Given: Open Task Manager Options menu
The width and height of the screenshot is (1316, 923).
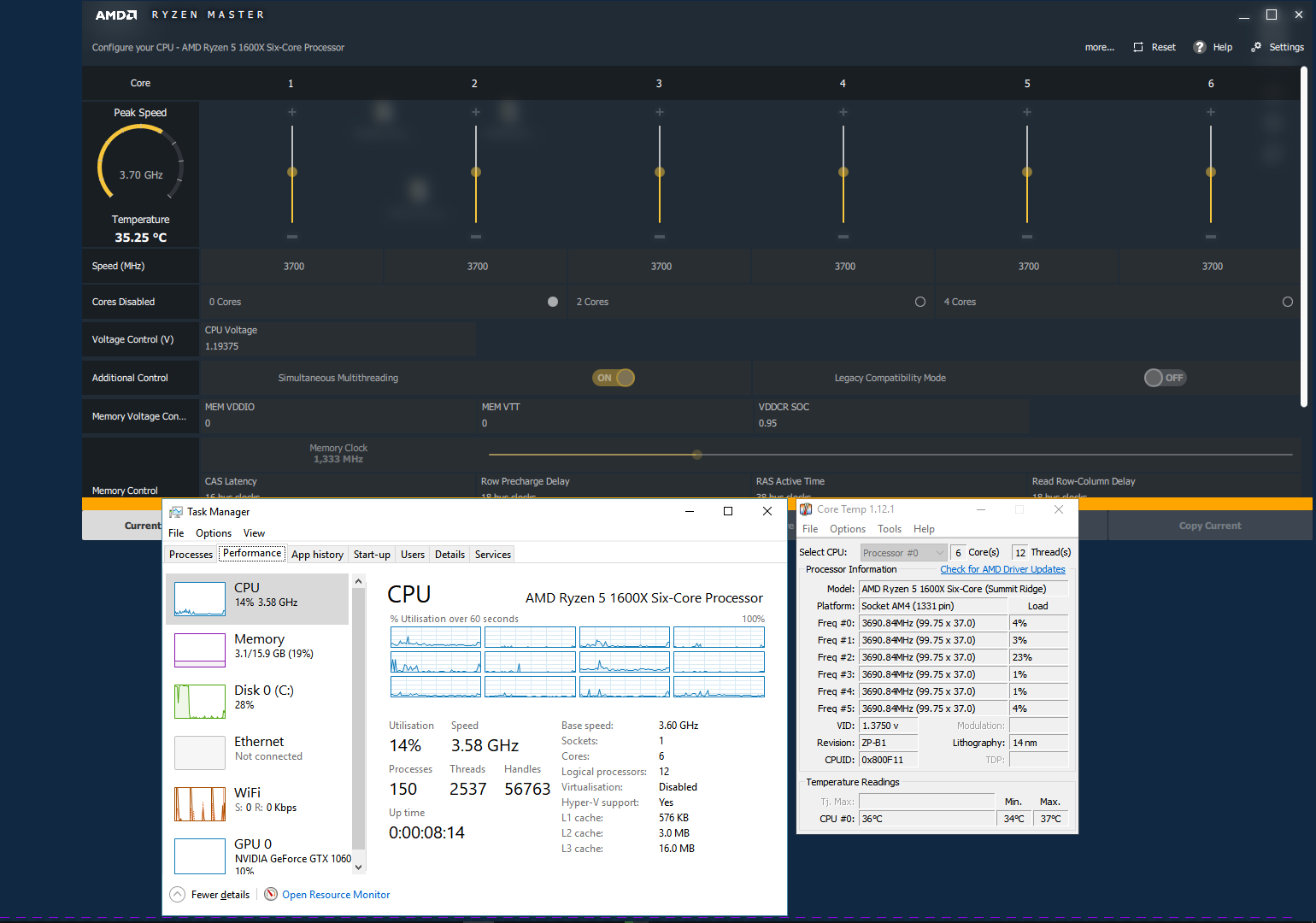Looking at the screenshot, I should (x=214, y=533).
